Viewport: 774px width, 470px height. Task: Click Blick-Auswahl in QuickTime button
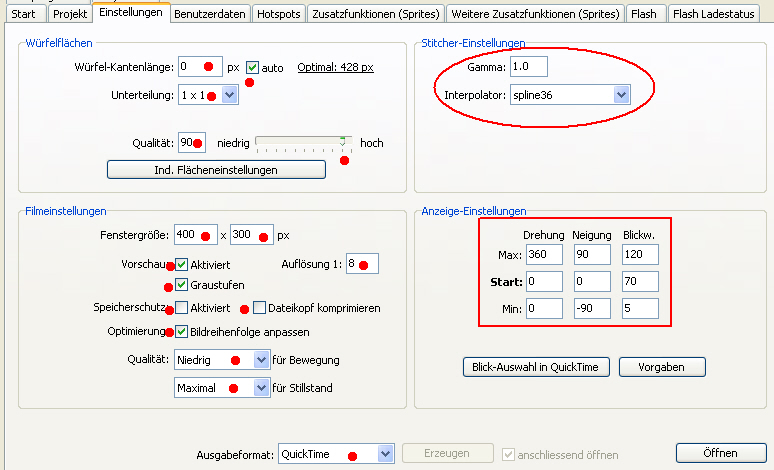(x=537, y=367)
